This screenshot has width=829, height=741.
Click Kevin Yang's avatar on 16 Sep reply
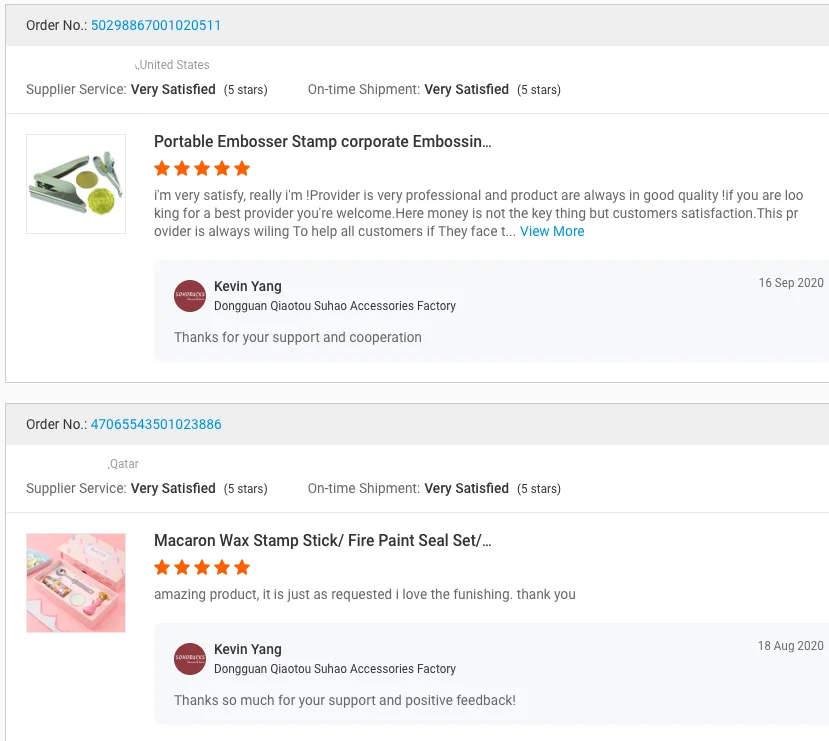[x=190, y=296]
